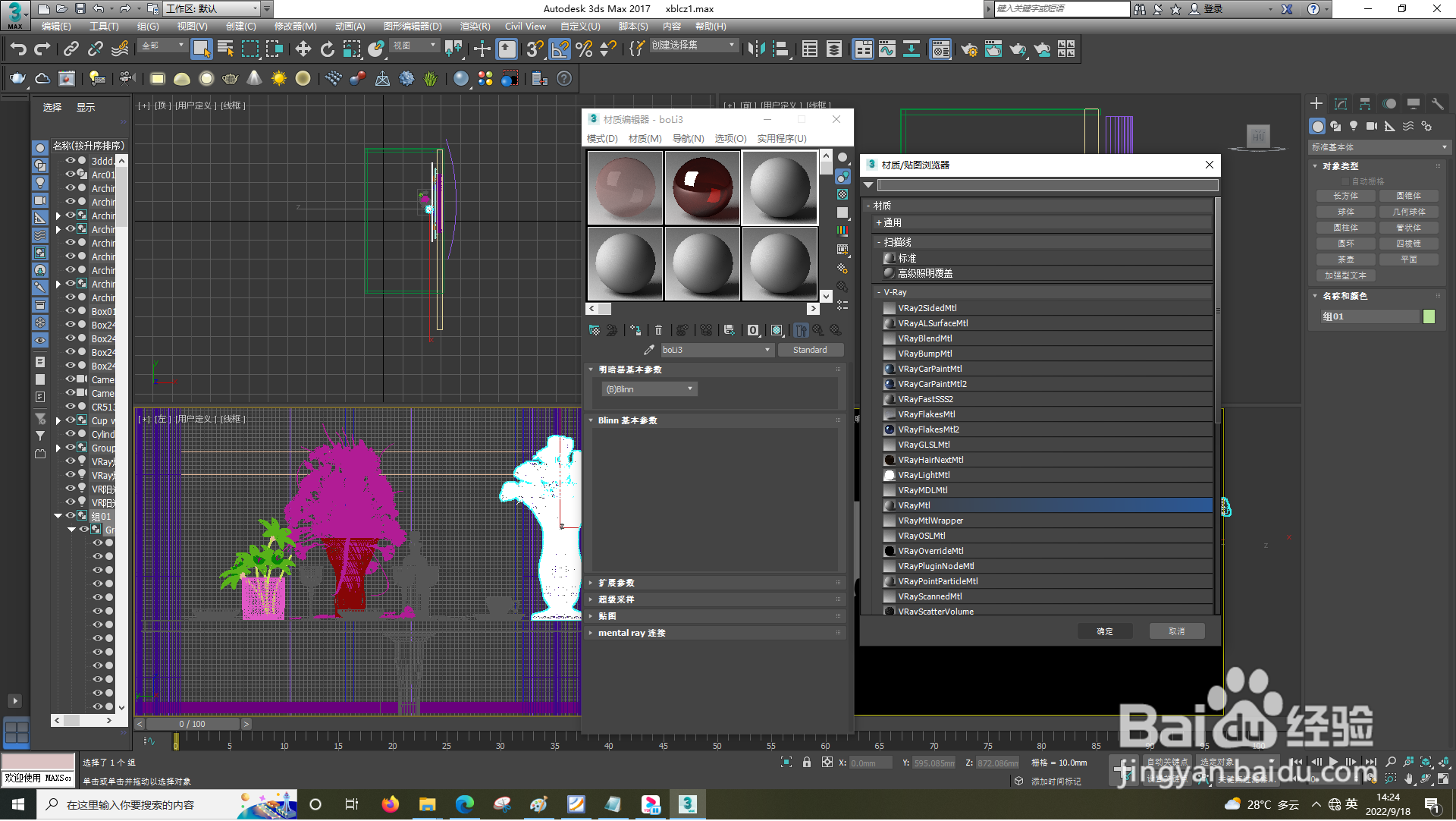The width and height of the screenshot is (1456, 821).
Task: Click the Mirror tool icon
Action: point(756,50)
